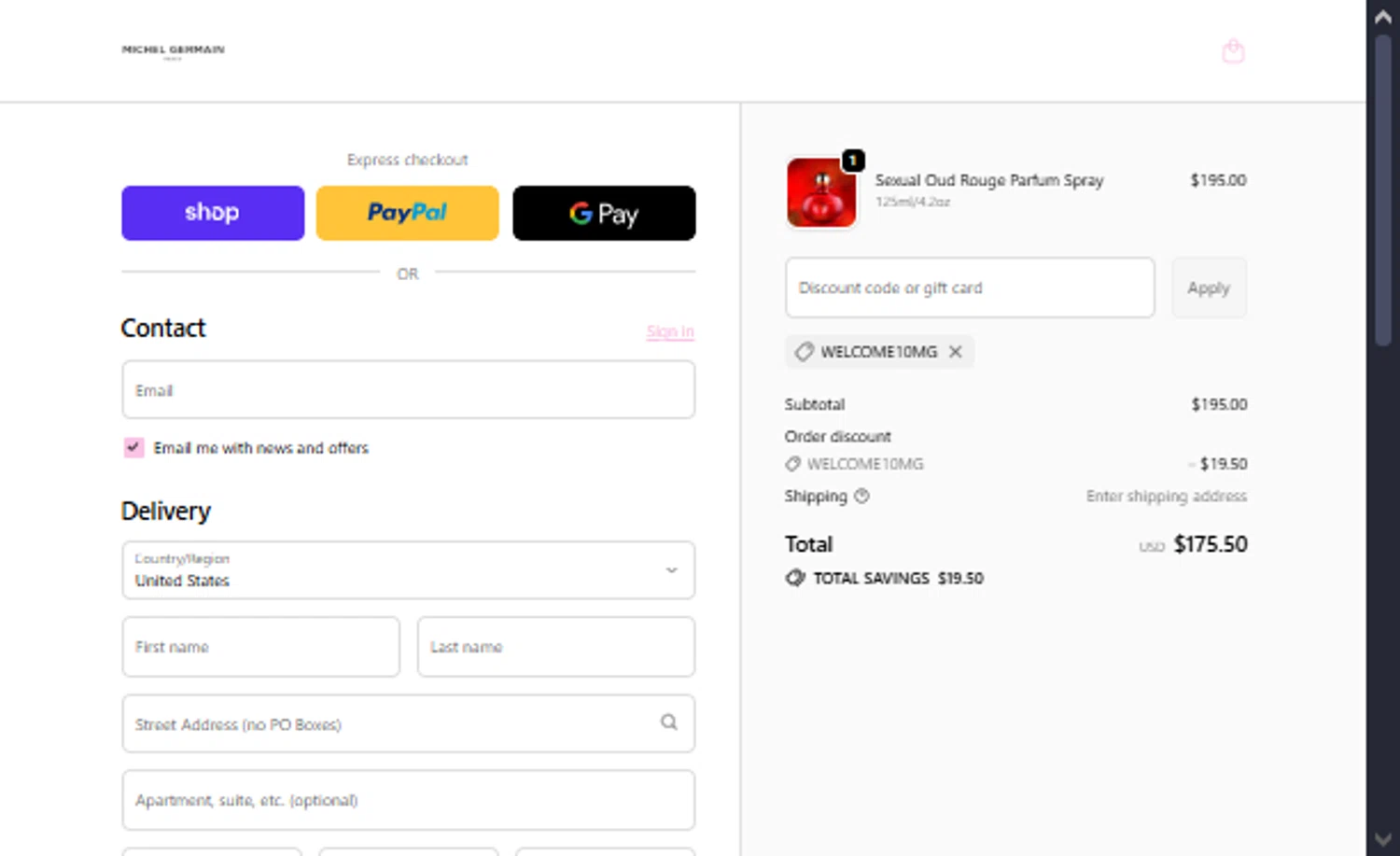Click the 'Delivery' heading
Image resolution: width=1400 pixels, height=856 pixels.
(x=166, y=511)
